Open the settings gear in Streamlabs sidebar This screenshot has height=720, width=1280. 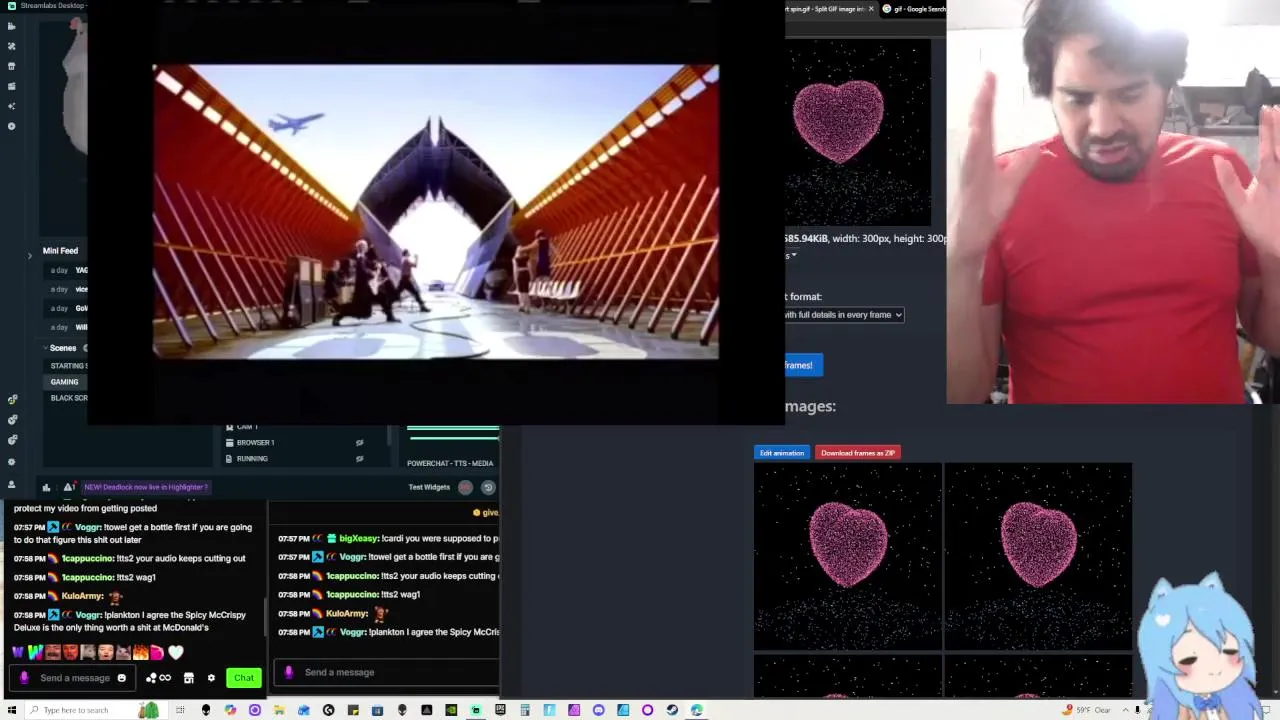pyautogui.click(x=11, y=462)
